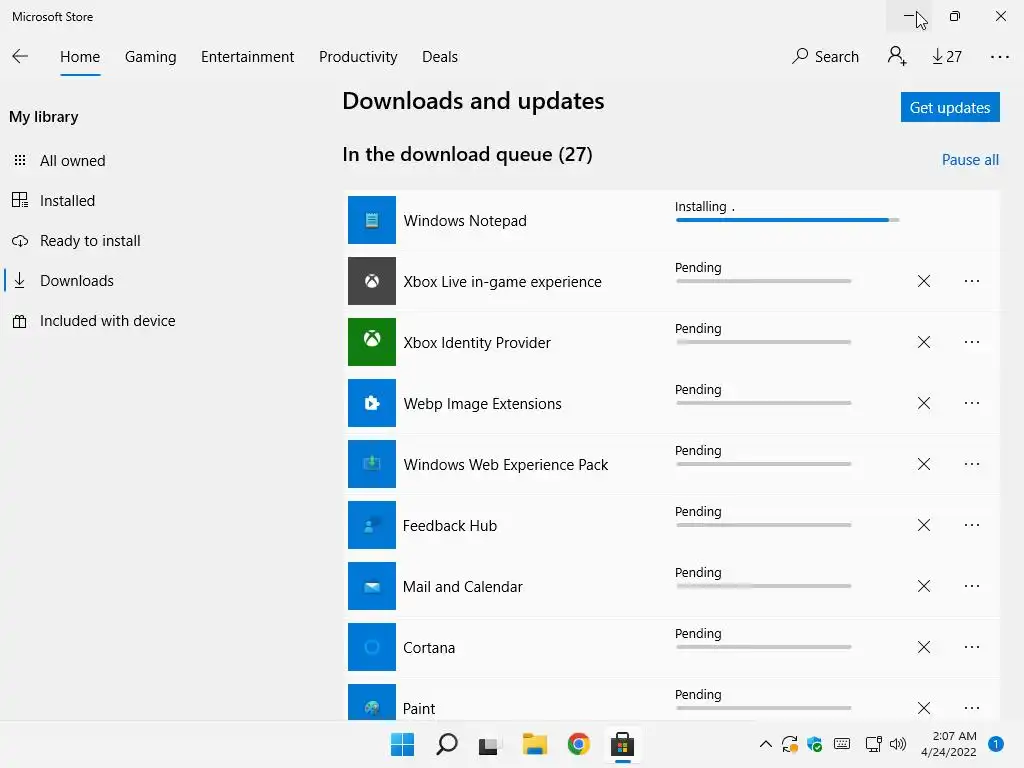Cancel the Cortana download
The width and height of the screenshot is (1024, 768).
pyautogui.click(x=923, y=647)
